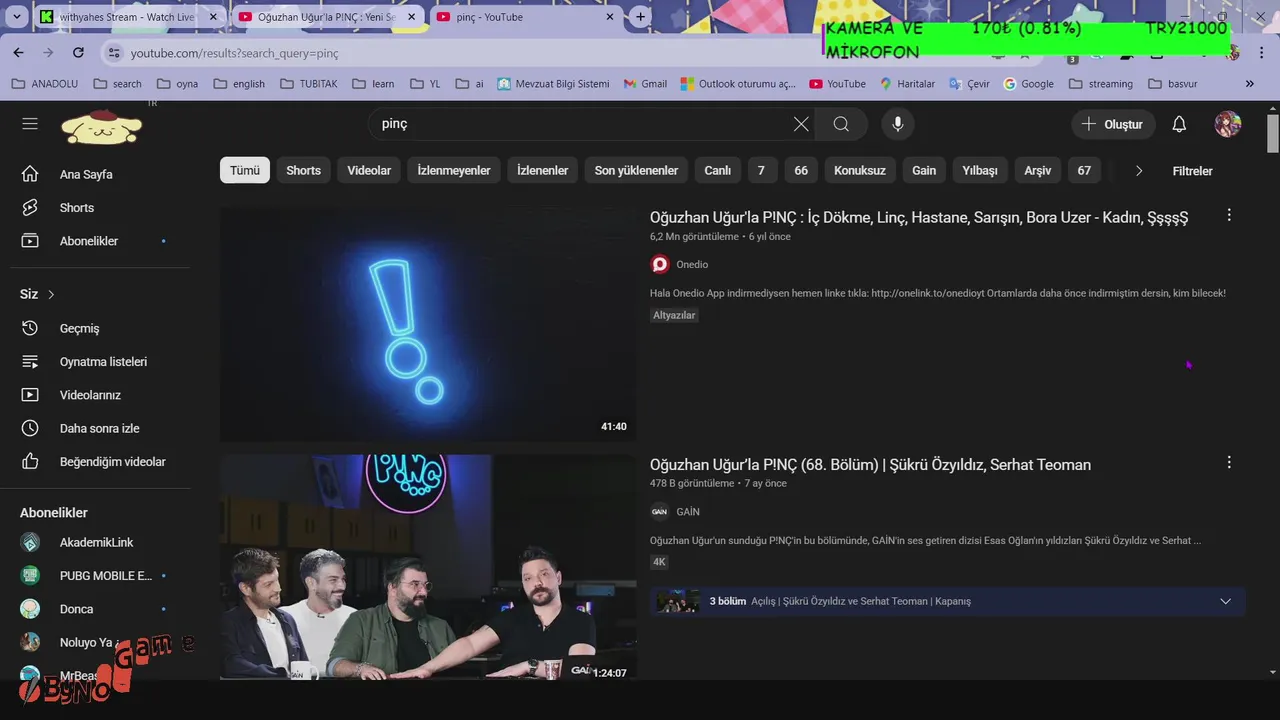The width and height of the screenshot is (1280, 720).
Task: Open the Haritalar bookmark
Action: click(907, 84)
